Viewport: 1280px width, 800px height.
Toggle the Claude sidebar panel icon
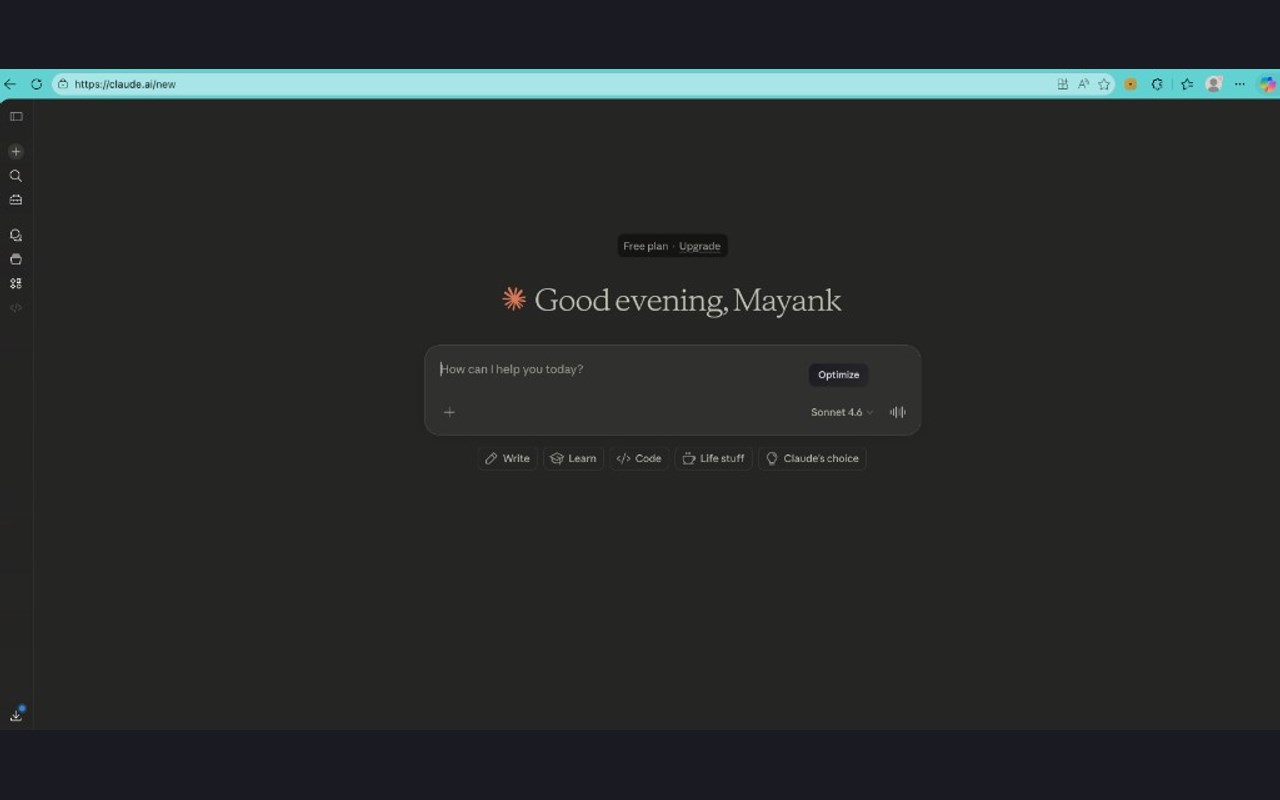pyautogui.click(x=16, y=117)
